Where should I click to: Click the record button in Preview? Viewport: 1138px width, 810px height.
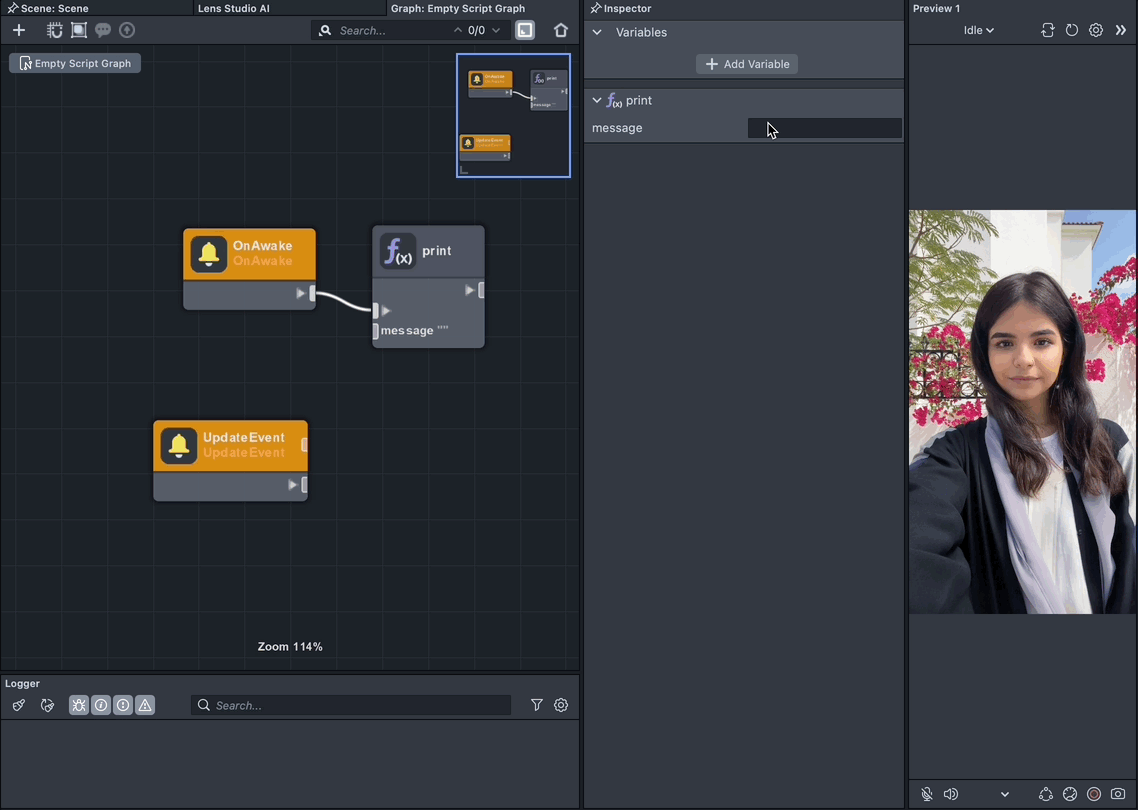pyautogui.click(x=1094, y=794)
